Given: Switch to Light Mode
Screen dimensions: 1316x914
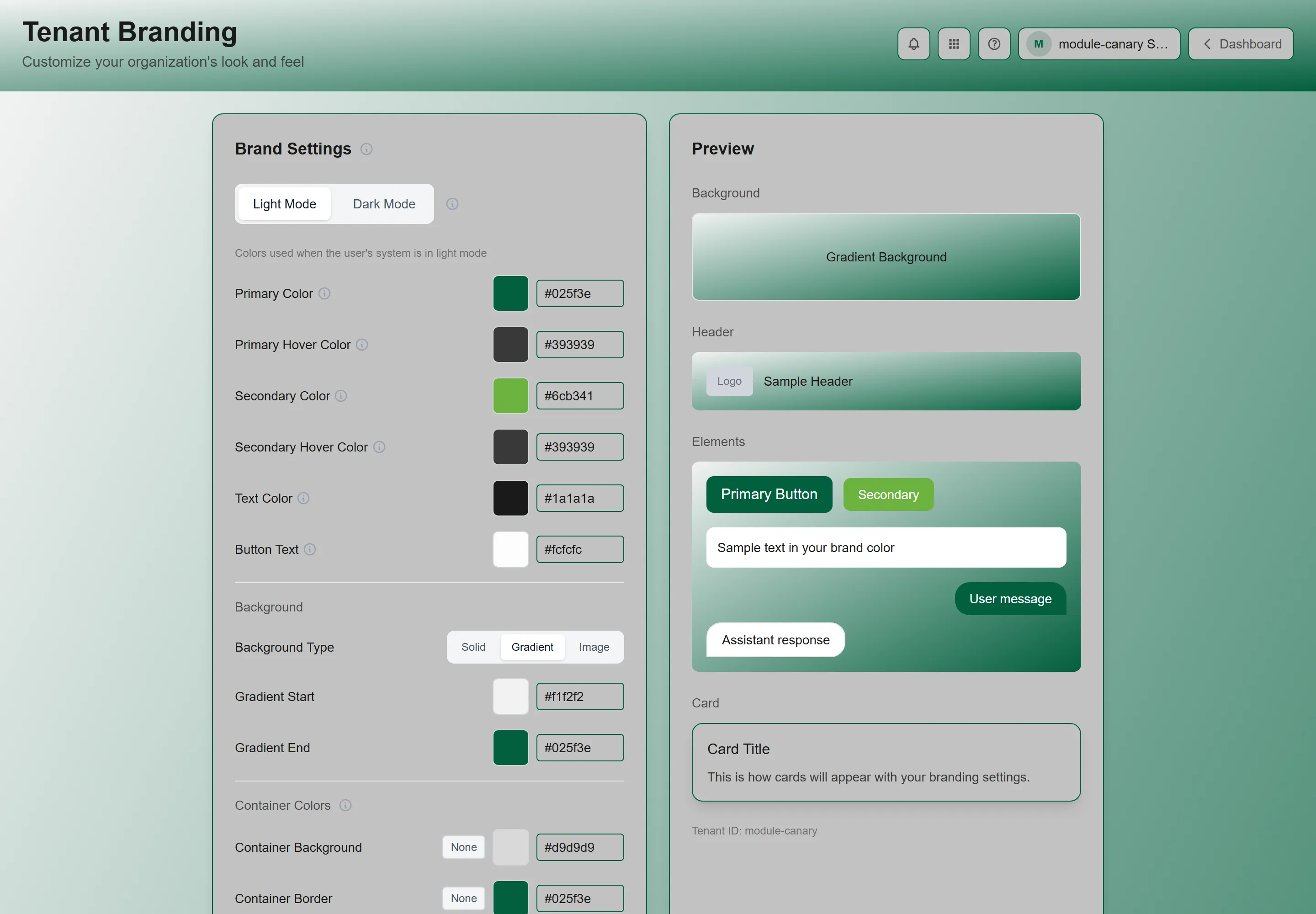Looking at the screenshot, I should click(x=285, y=204).
